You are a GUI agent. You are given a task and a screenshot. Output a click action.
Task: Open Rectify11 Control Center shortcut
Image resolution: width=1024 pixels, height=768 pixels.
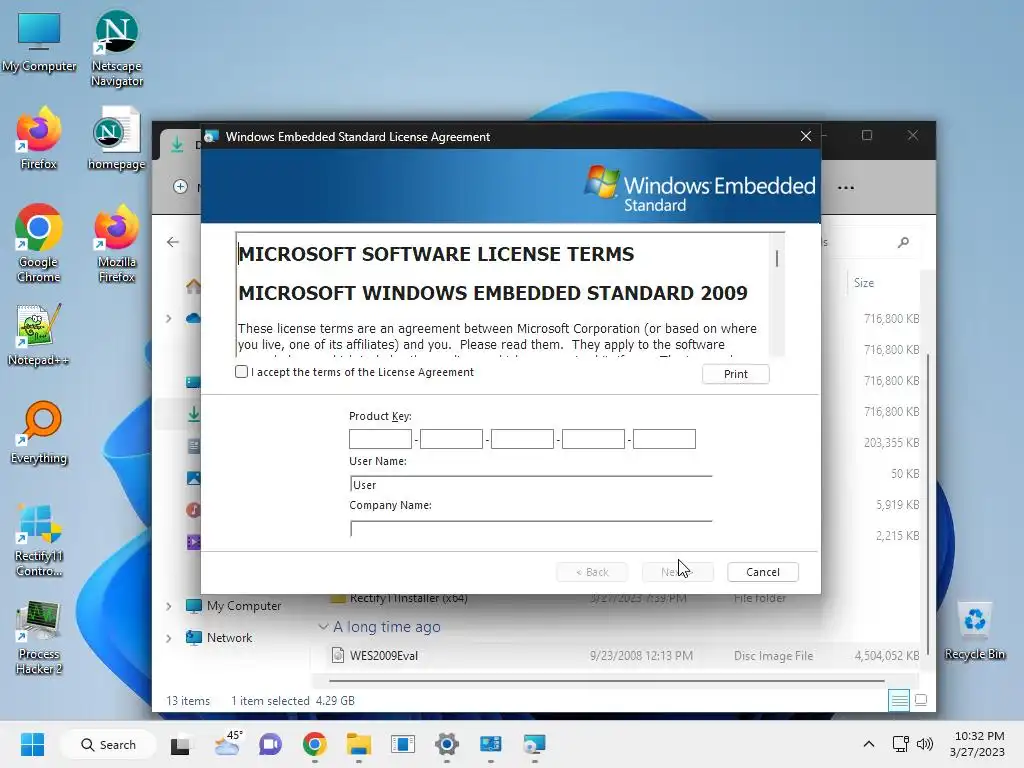pyautogui.click(x=39, y=541)
